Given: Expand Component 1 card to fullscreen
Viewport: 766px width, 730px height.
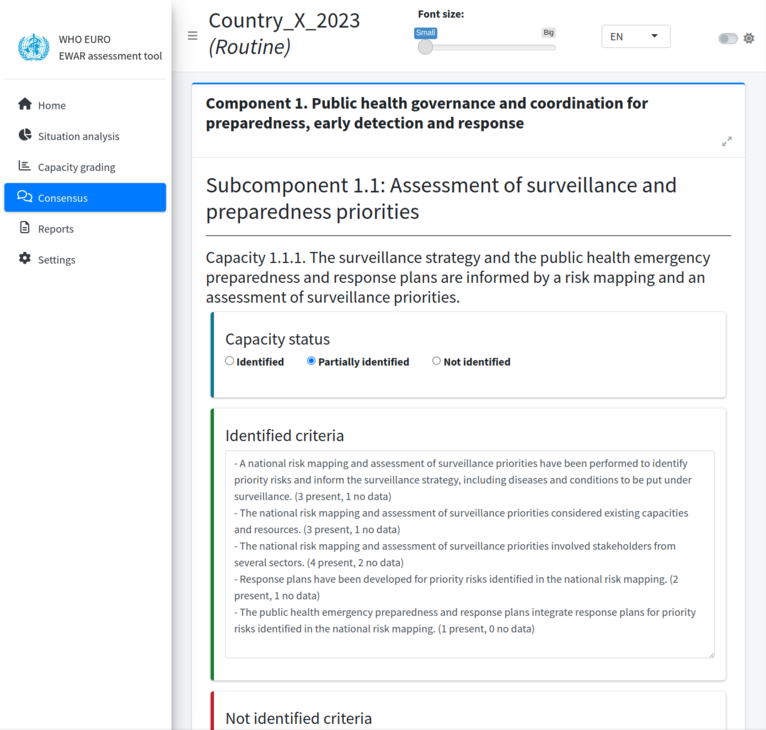Looking at the screenshot, I should tap(727, 141).
